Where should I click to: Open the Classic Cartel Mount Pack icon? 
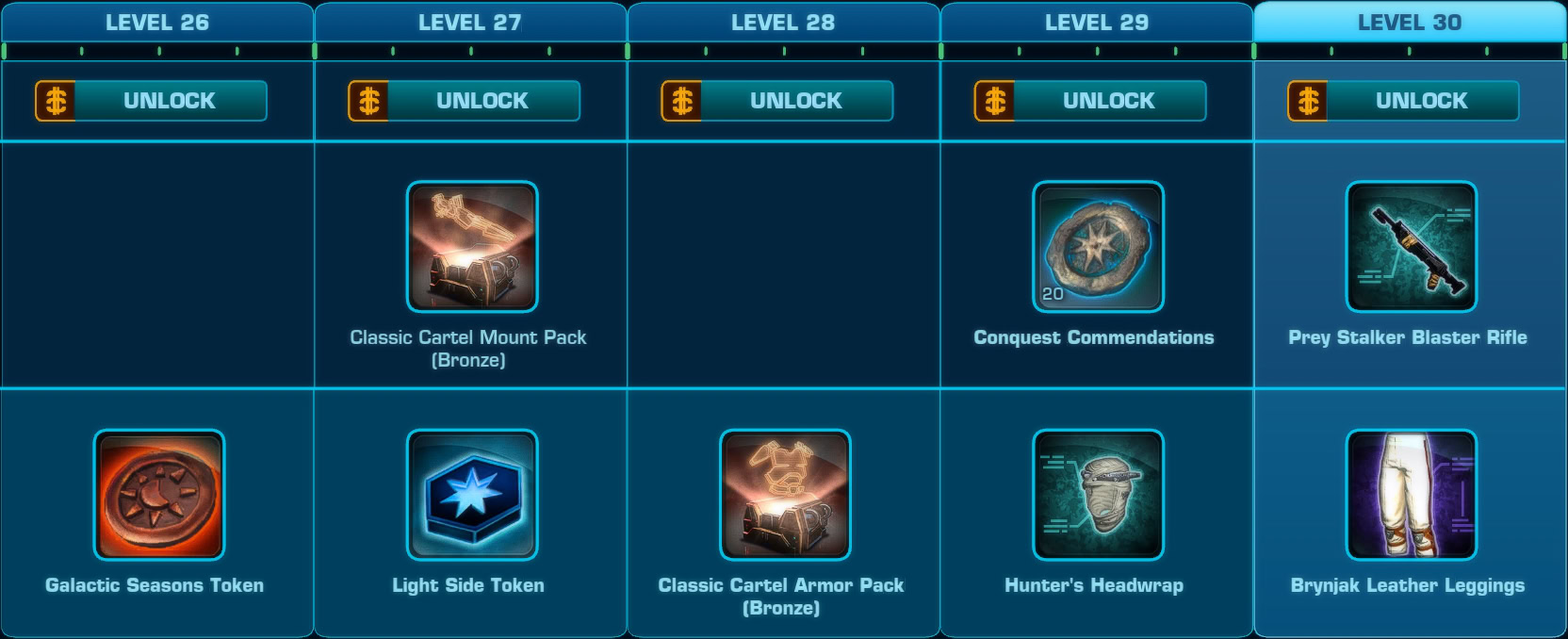click(472, 247)
